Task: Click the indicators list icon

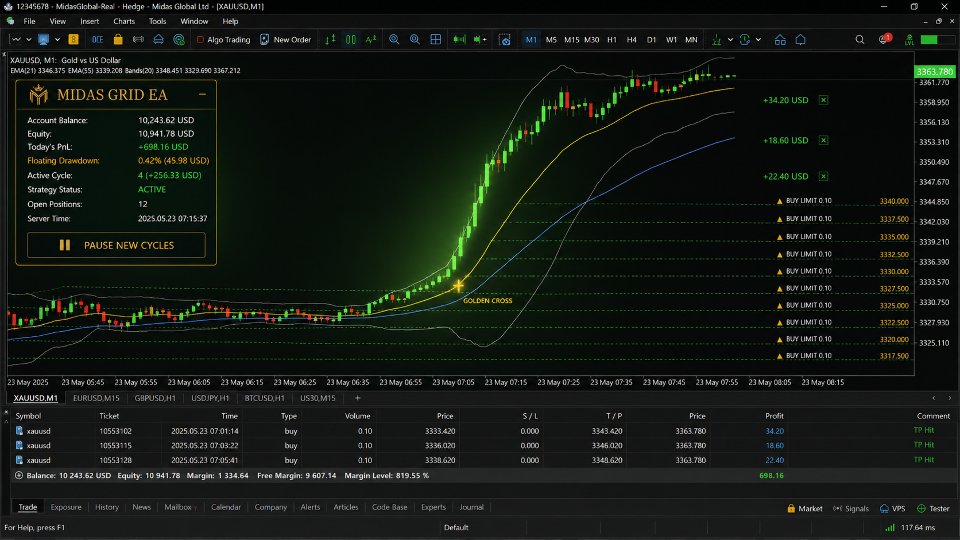Action: tap(716, 39)
